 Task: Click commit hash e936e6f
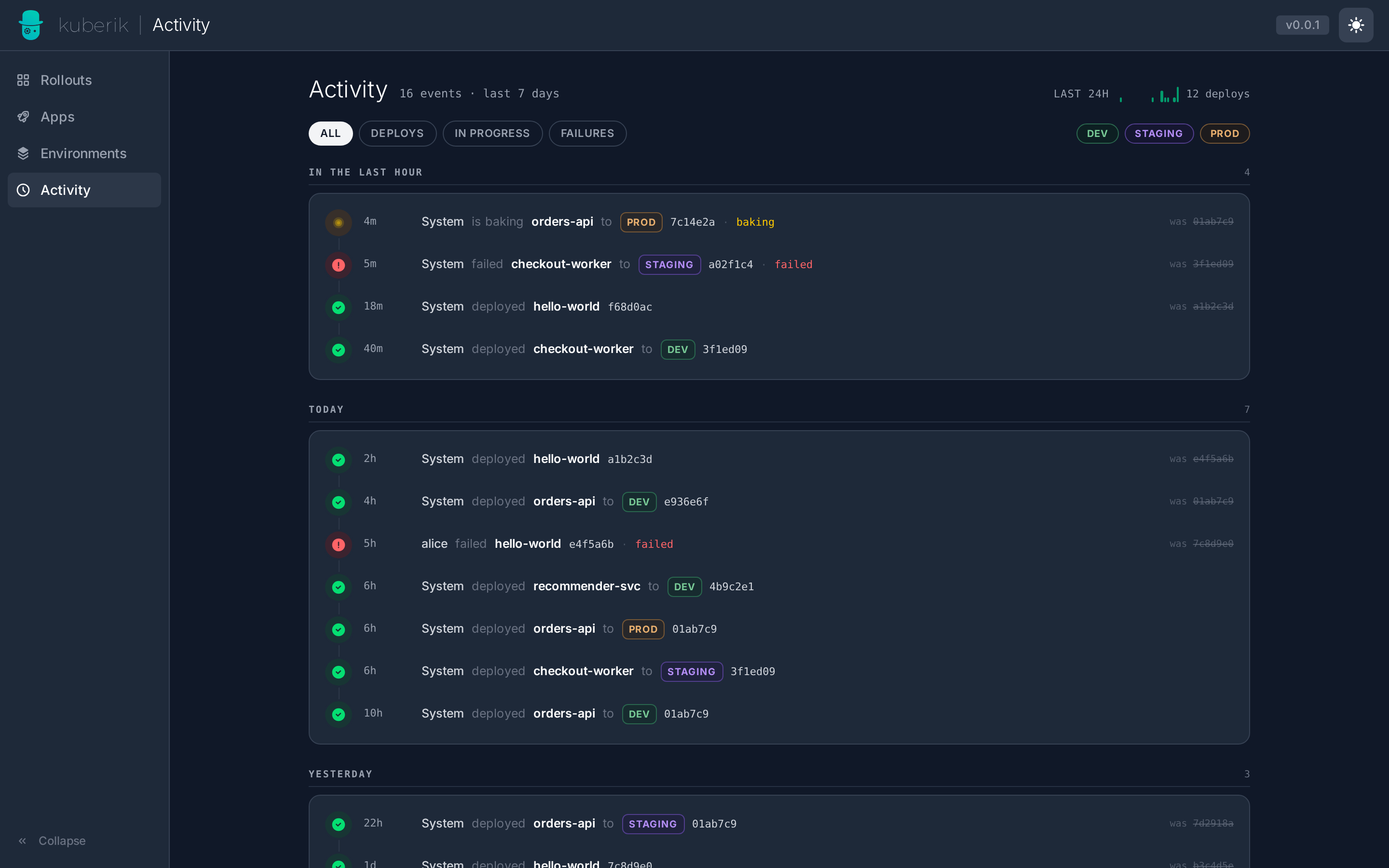point(686,502)
